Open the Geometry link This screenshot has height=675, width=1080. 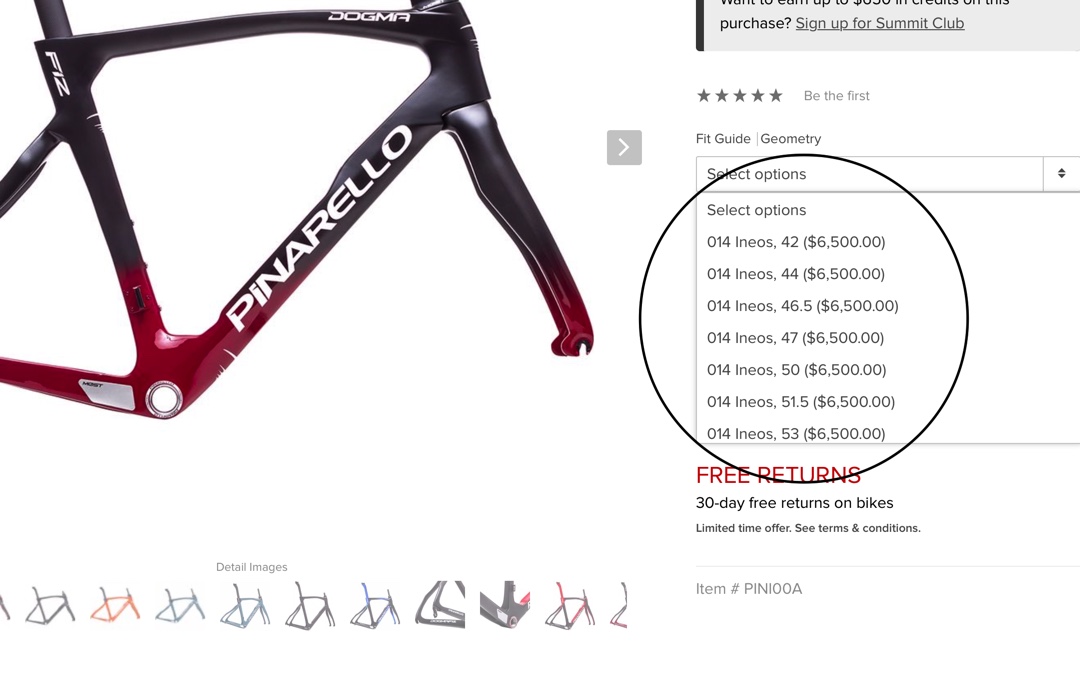791,138
